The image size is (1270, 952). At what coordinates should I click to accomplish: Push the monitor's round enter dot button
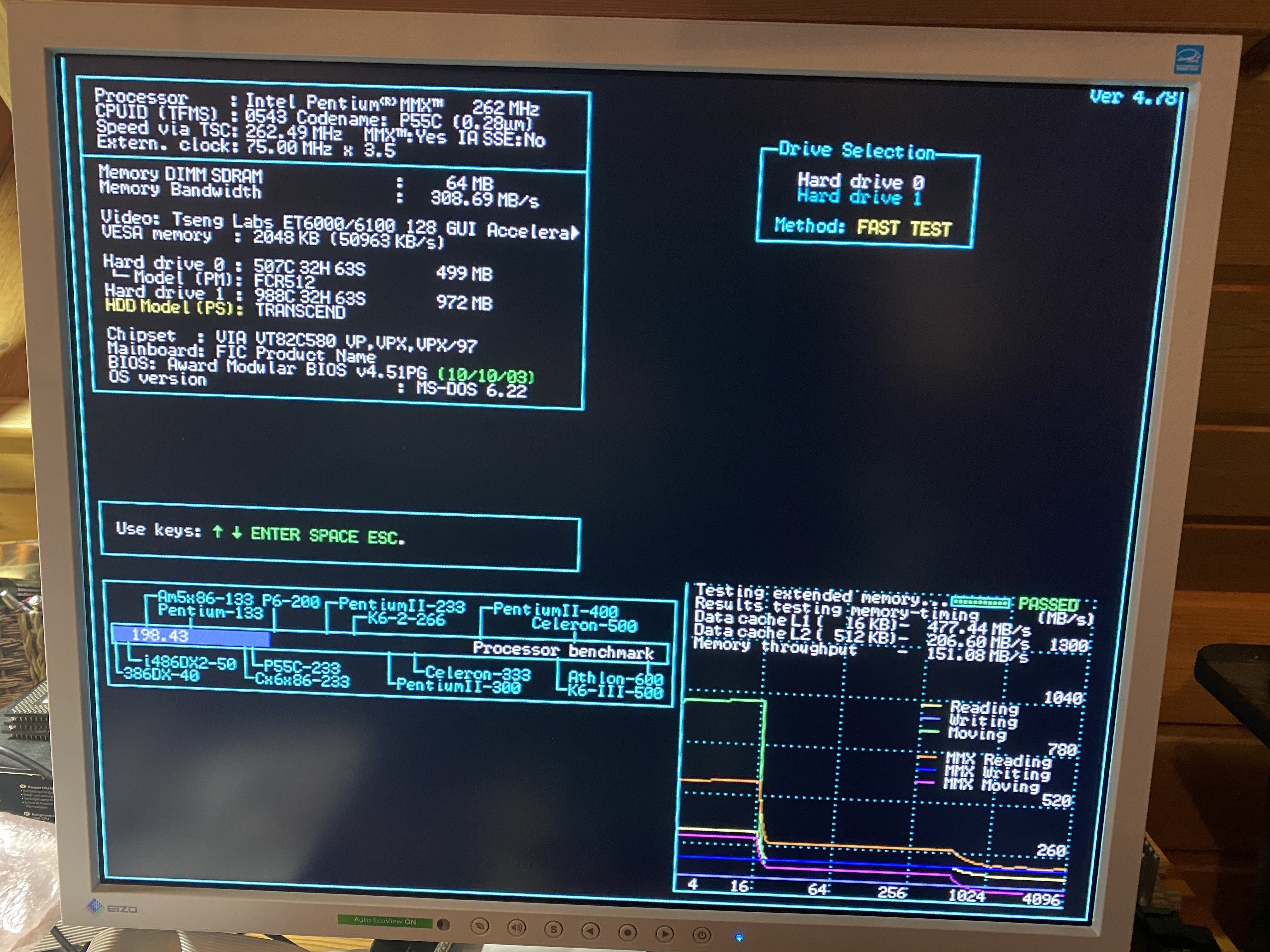pos(627,932)
